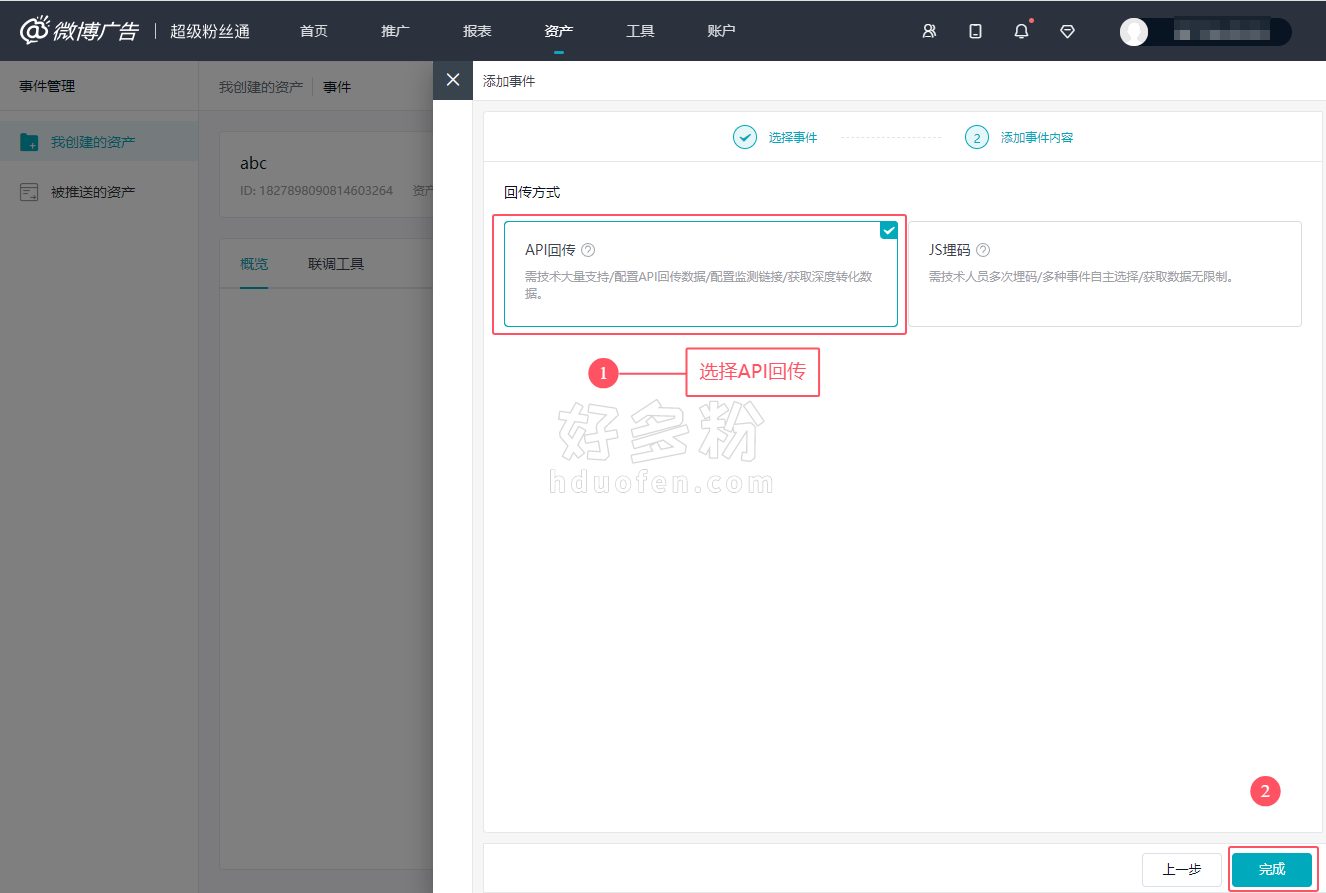
Task: Click the user contacts icon in header
Action: [x=929, y=31]
